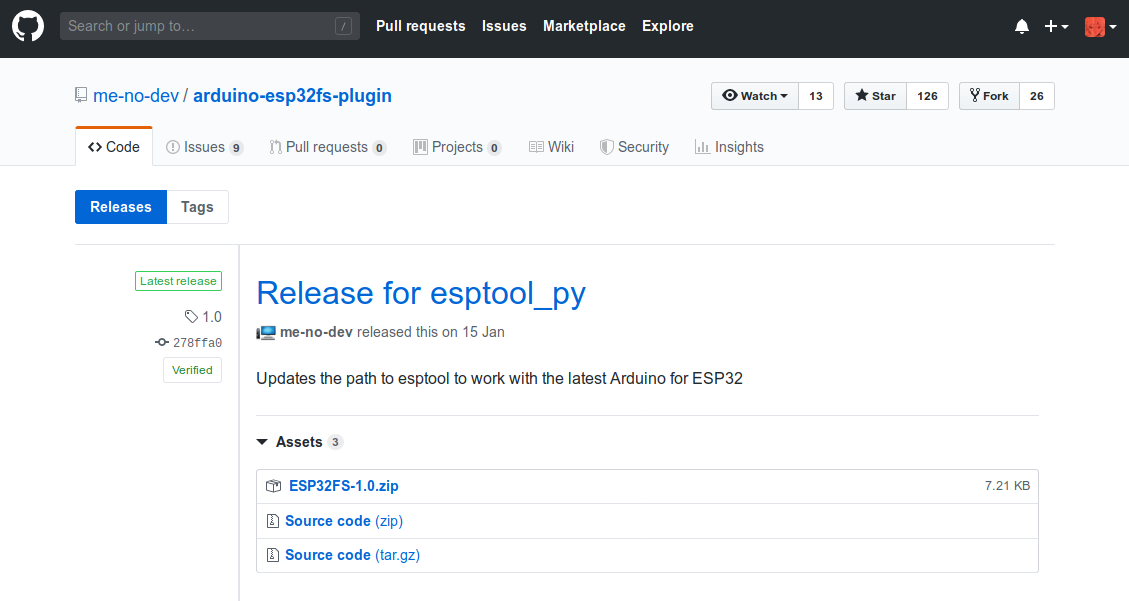Star the arduino-esp32fs-plugin repository
This screenshot has height=601, width=1129.
coord(876,96)
